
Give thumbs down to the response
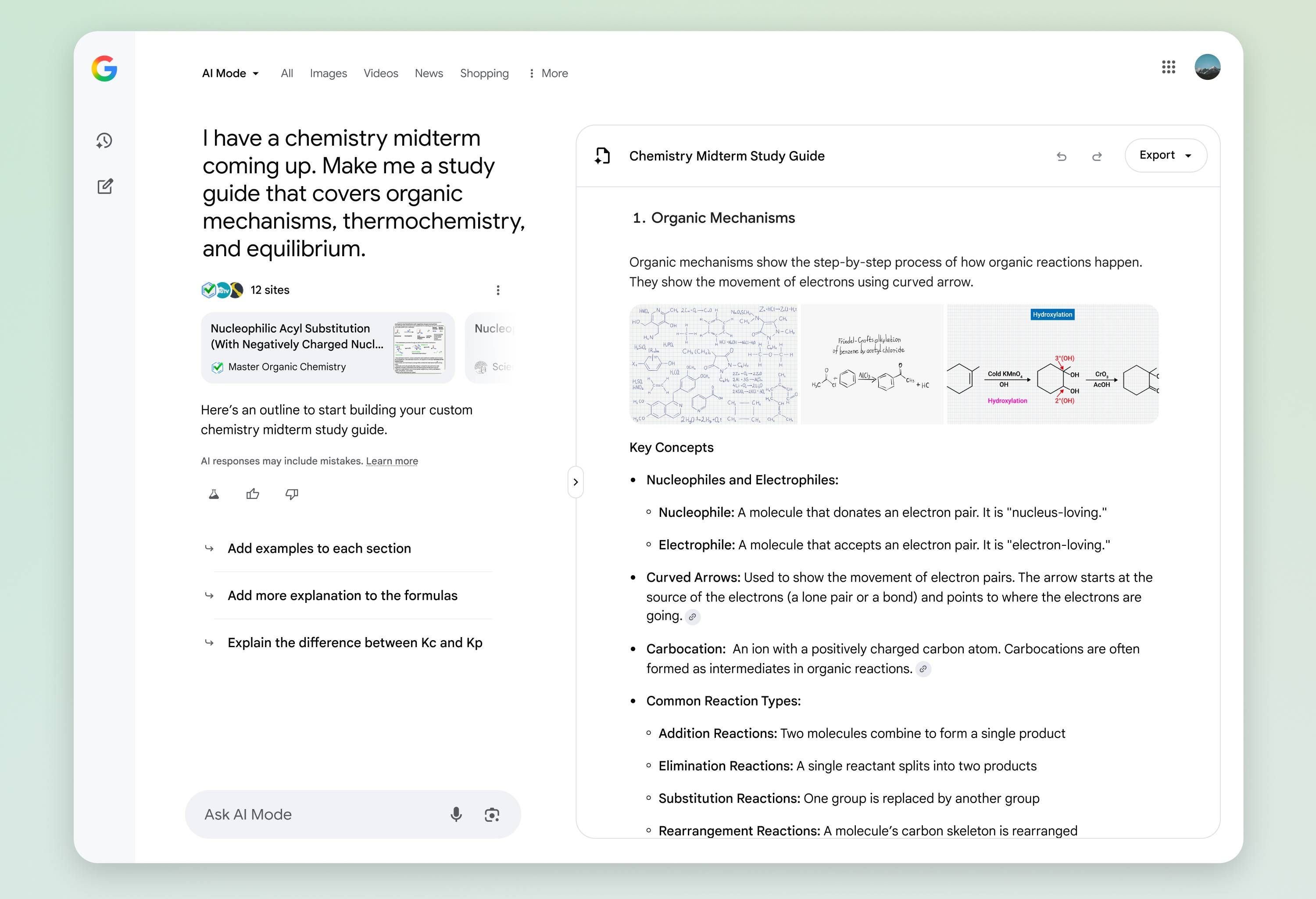(292, 494)
